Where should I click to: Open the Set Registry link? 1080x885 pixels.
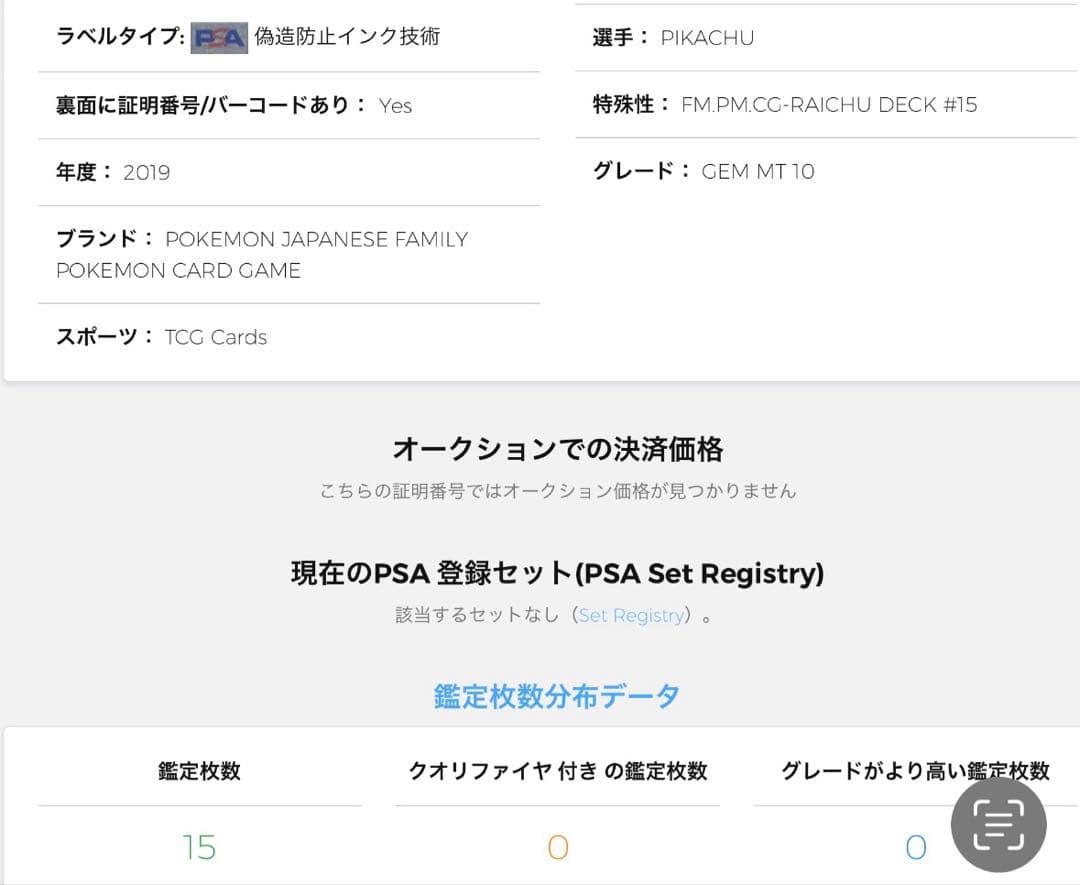pos(632,616)
